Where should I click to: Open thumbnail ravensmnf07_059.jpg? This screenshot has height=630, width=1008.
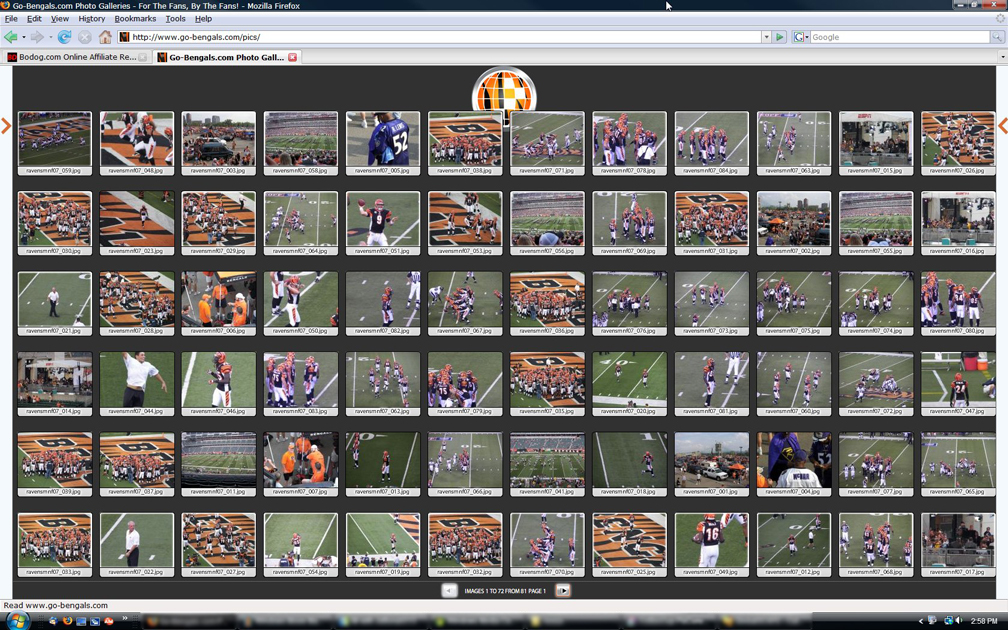click(54, 139)
